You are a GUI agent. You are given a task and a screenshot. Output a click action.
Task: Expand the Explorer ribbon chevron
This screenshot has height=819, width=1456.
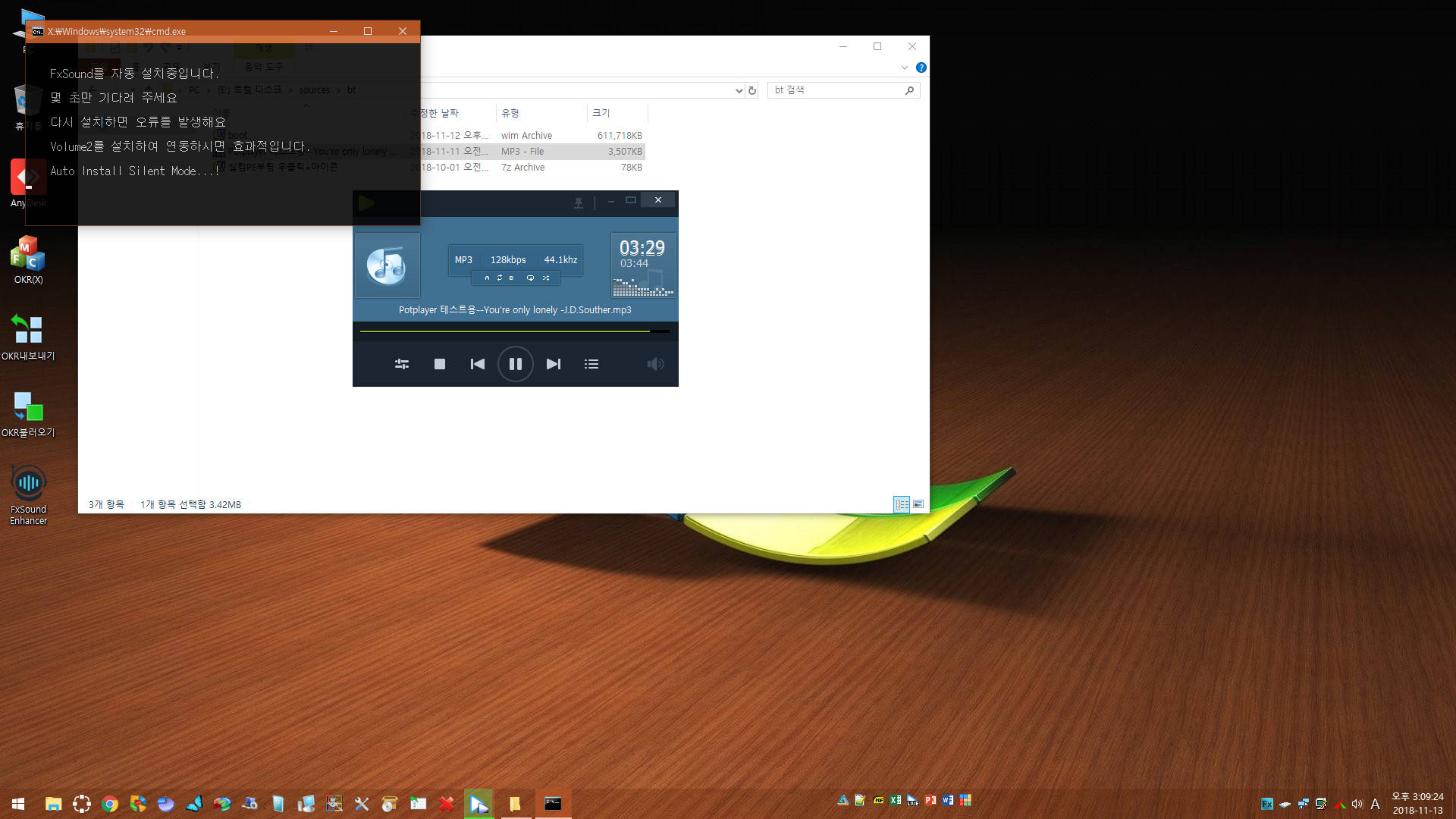tap(905, 67)
